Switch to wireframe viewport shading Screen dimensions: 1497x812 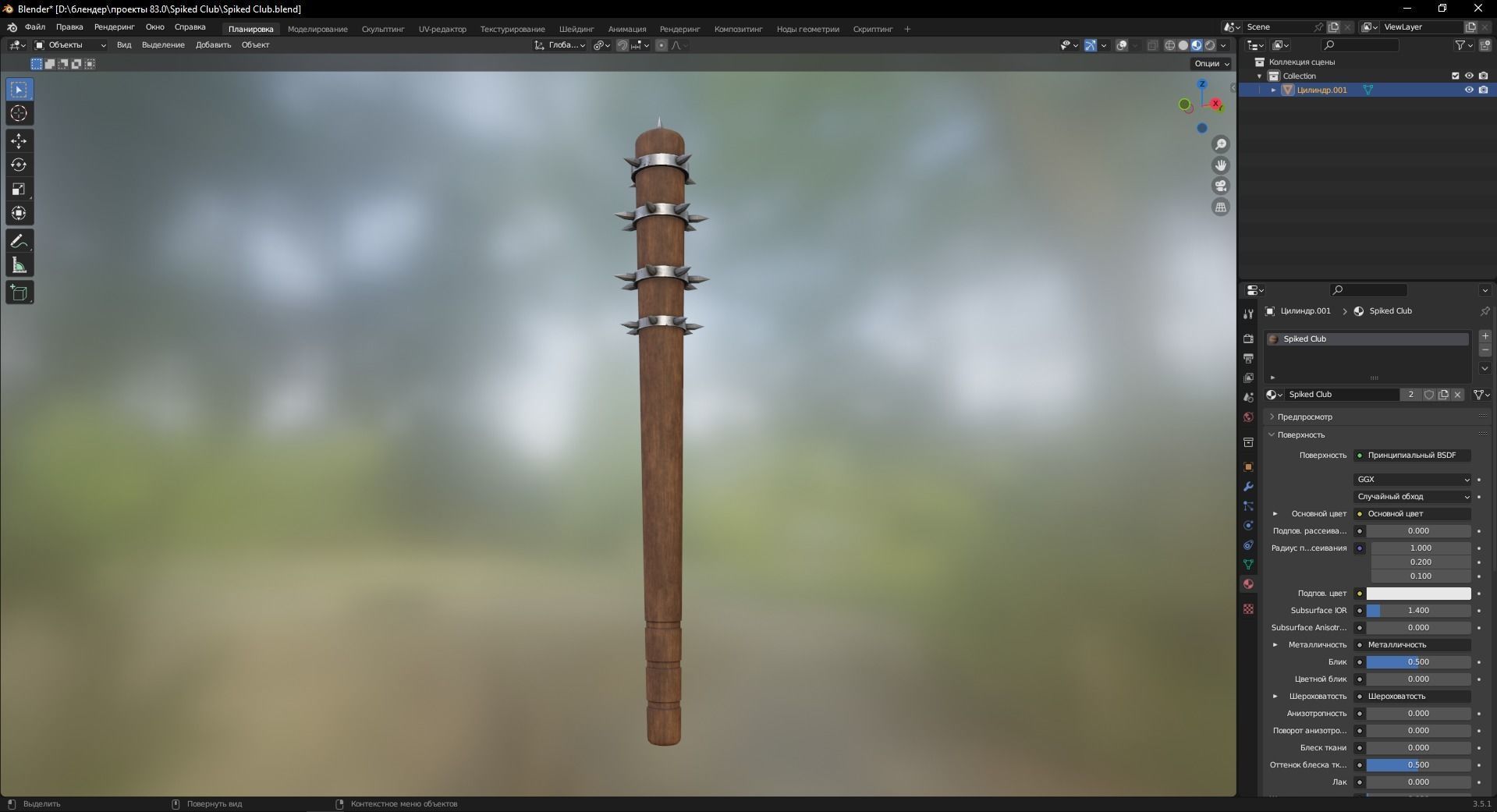tap(1170, 45)
